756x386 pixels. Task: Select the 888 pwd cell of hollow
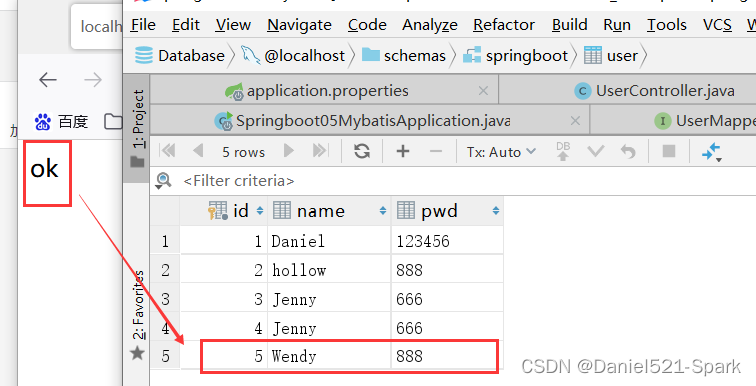[x=447, y=270]
